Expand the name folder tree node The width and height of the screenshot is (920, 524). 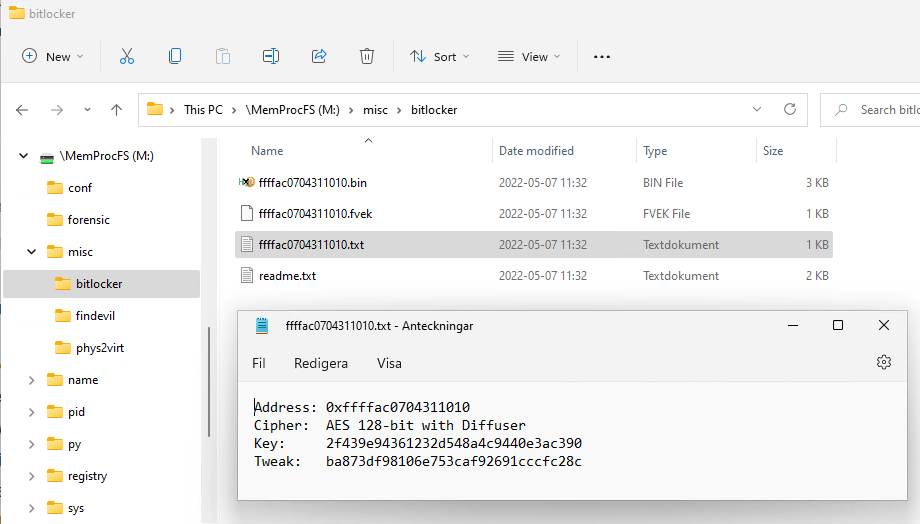(x=32, y=380)
